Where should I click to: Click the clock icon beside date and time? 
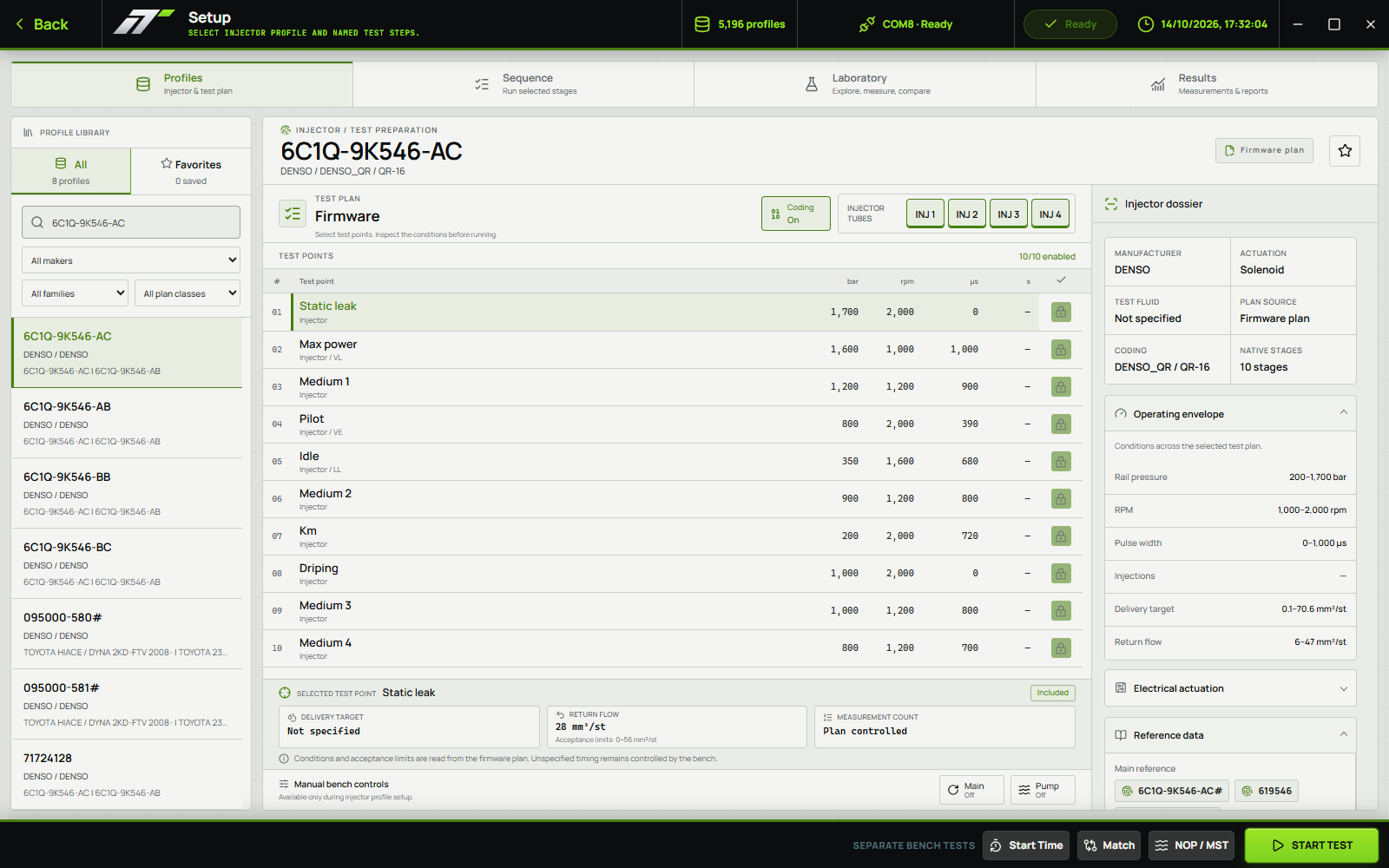point(1146,24)
